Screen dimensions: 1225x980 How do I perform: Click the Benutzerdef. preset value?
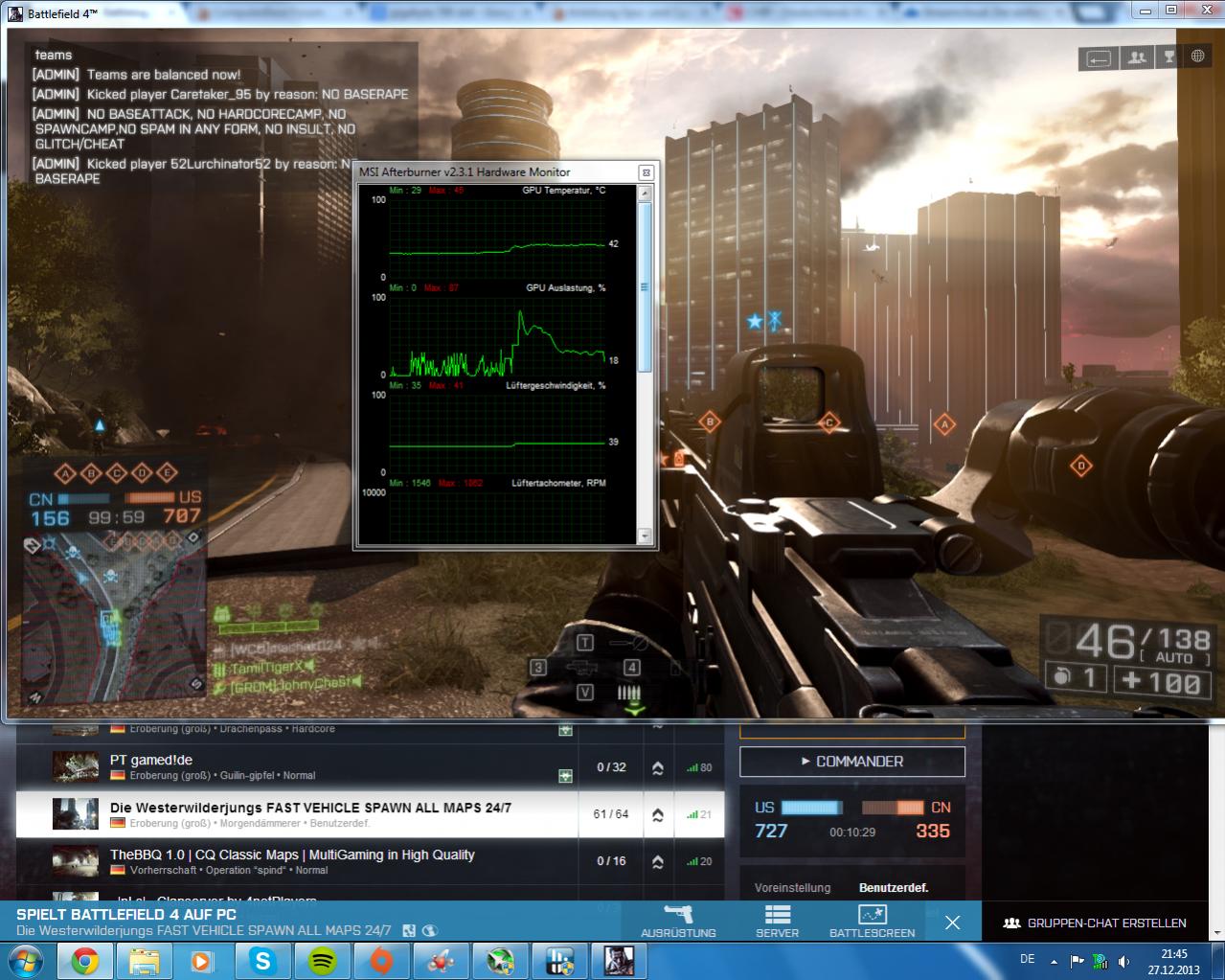[894, 888]
